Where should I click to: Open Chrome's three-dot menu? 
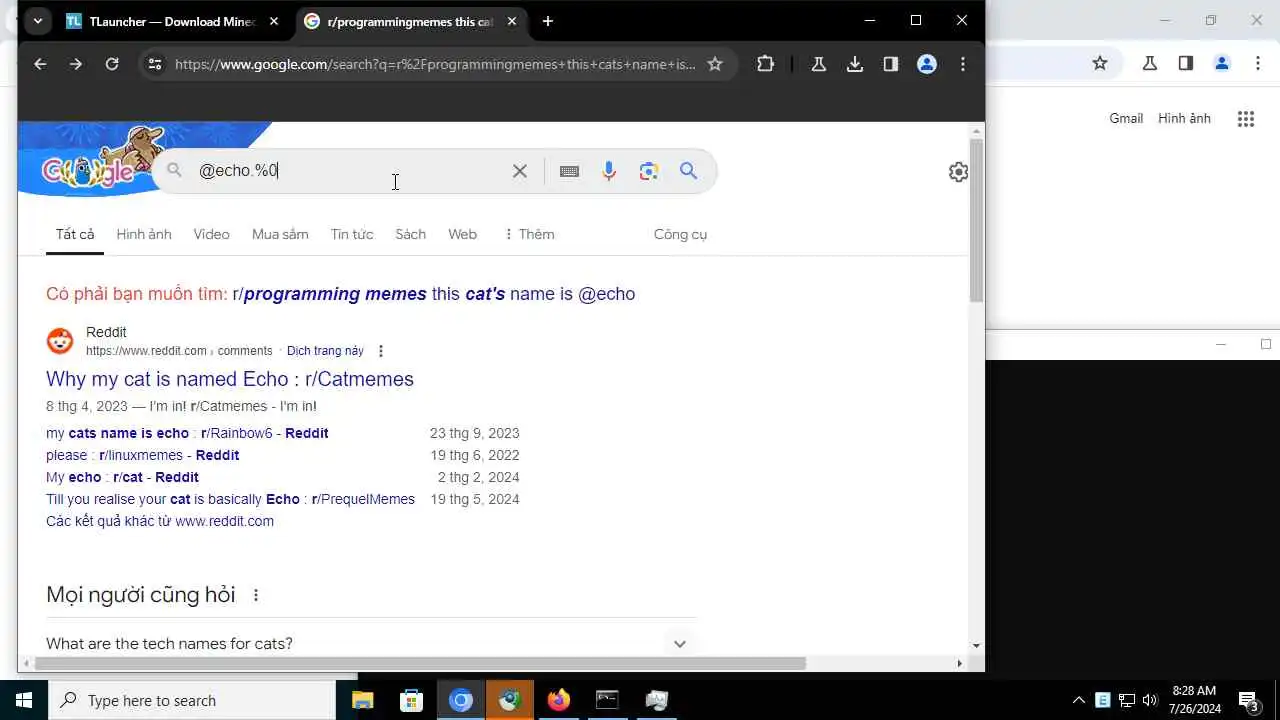(963, 64)
